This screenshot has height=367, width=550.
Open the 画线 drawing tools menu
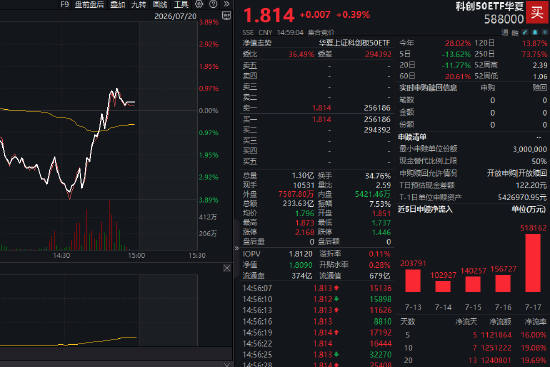pyautogui.click(x=160, y=4)
